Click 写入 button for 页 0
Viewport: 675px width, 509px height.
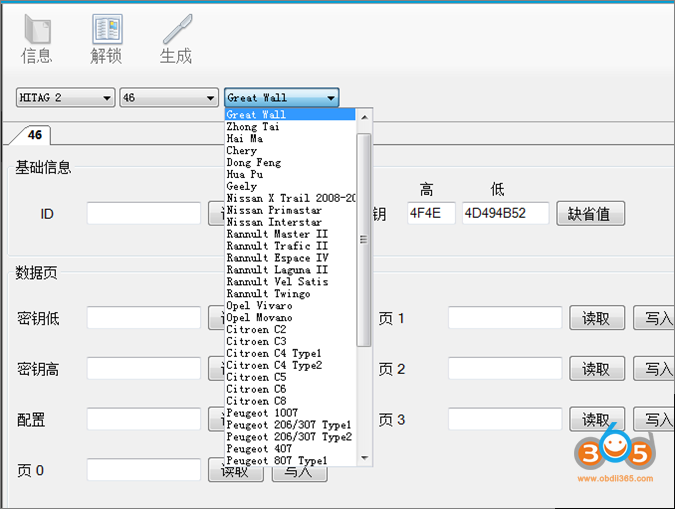300,474
